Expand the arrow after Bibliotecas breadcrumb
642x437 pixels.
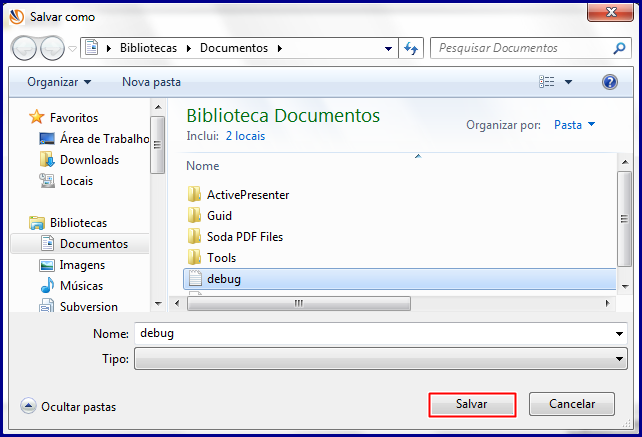click(189, 48)
